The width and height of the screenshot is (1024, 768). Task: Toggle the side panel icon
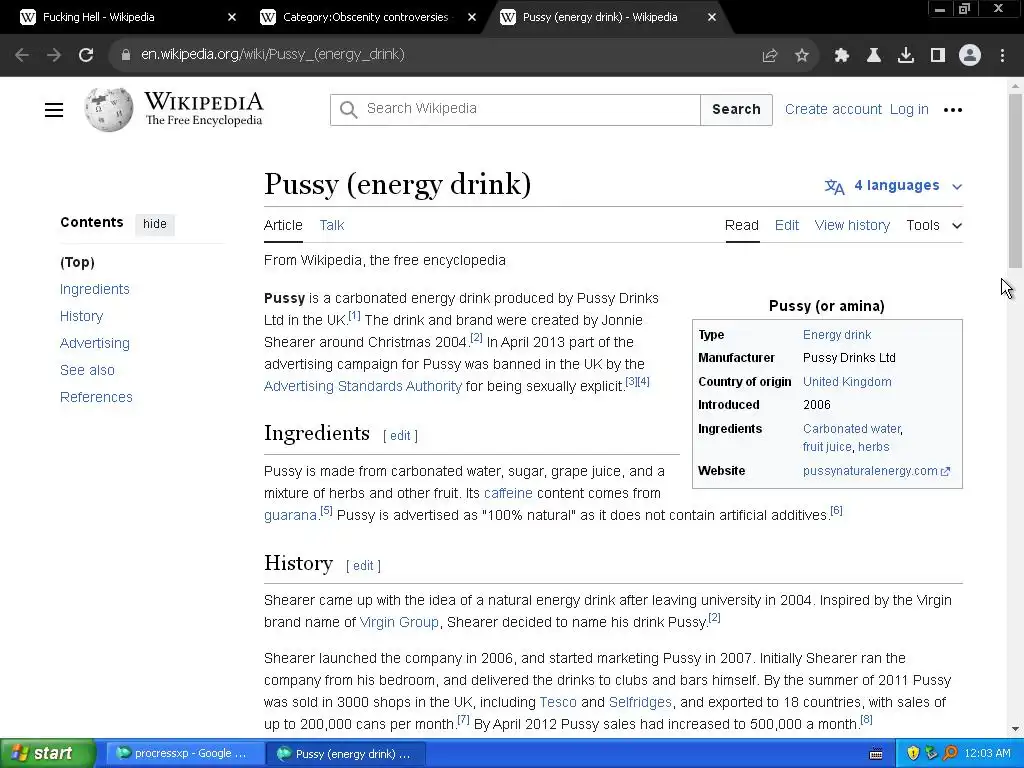click(x=938, y=56)
